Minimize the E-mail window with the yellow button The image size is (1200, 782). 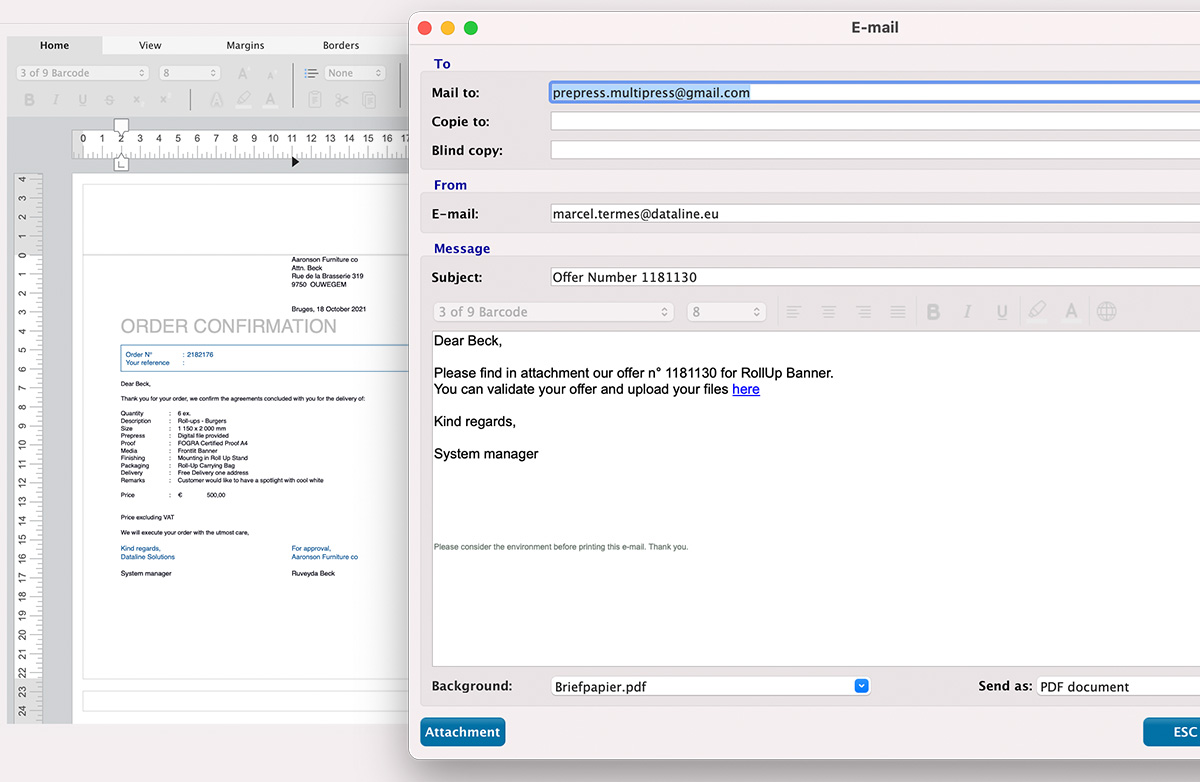(447, 28)
